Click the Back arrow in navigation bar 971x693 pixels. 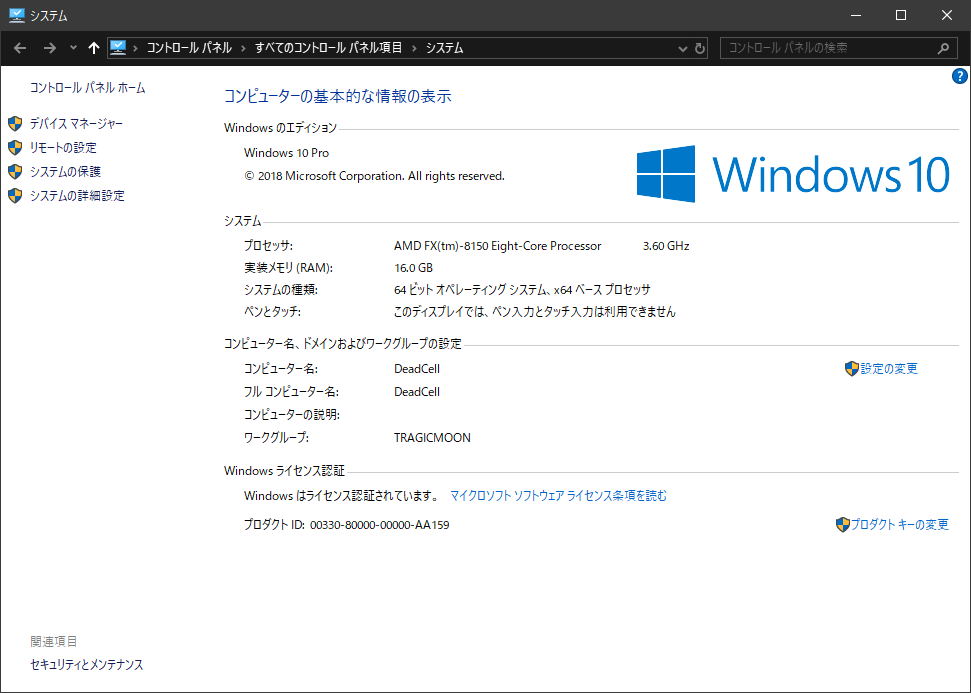[21, 48]
